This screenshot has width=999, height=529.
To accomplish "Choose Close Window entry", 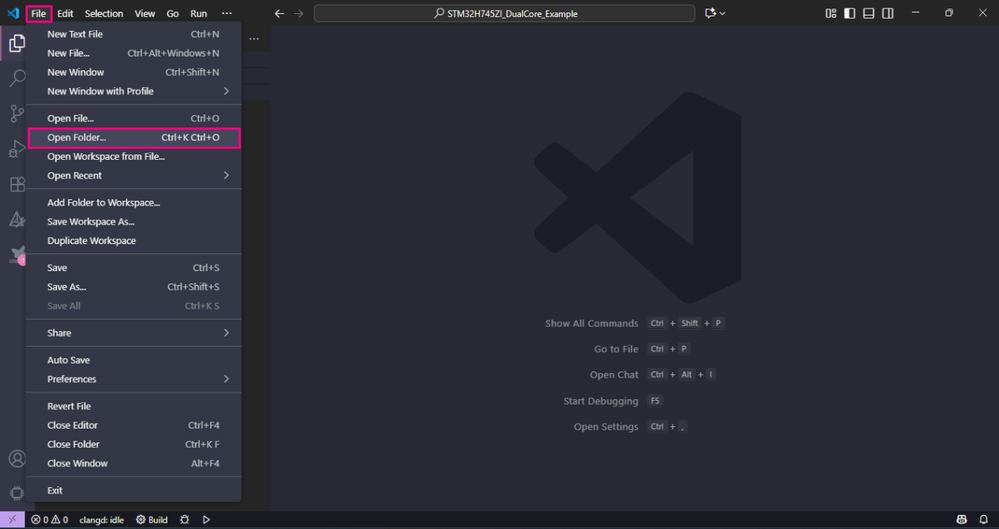I will tap(133, 463).
